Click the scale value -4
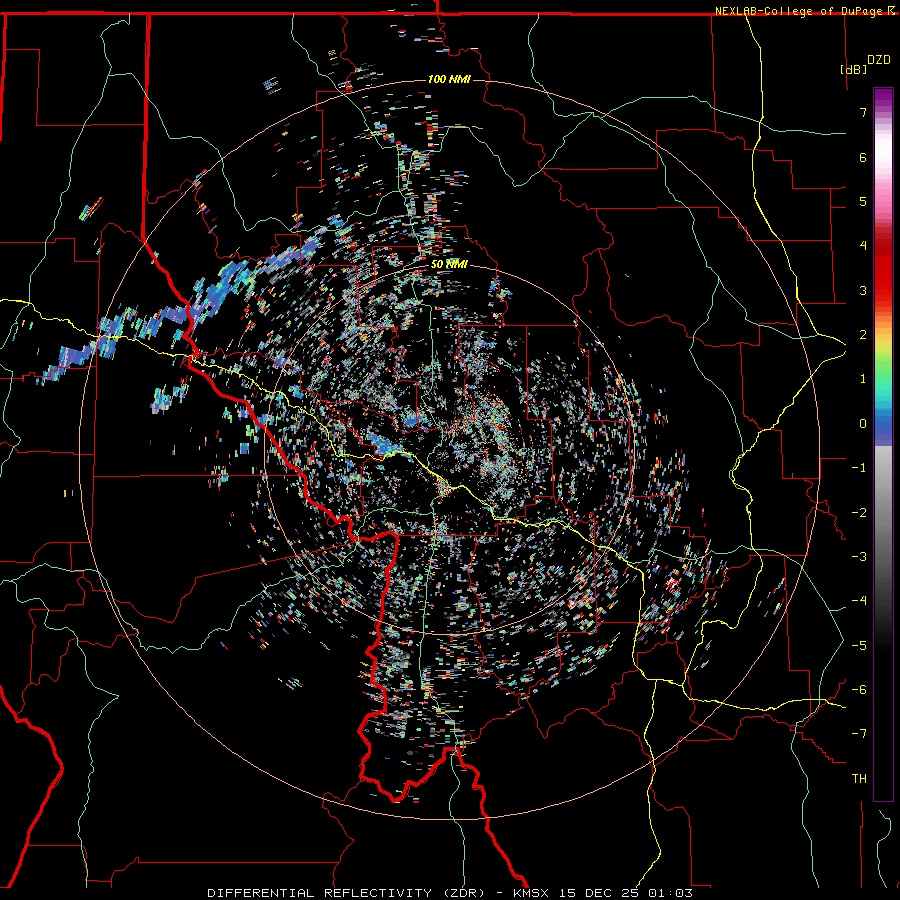This screenshot has height=900, width=900. pos(859,601)
